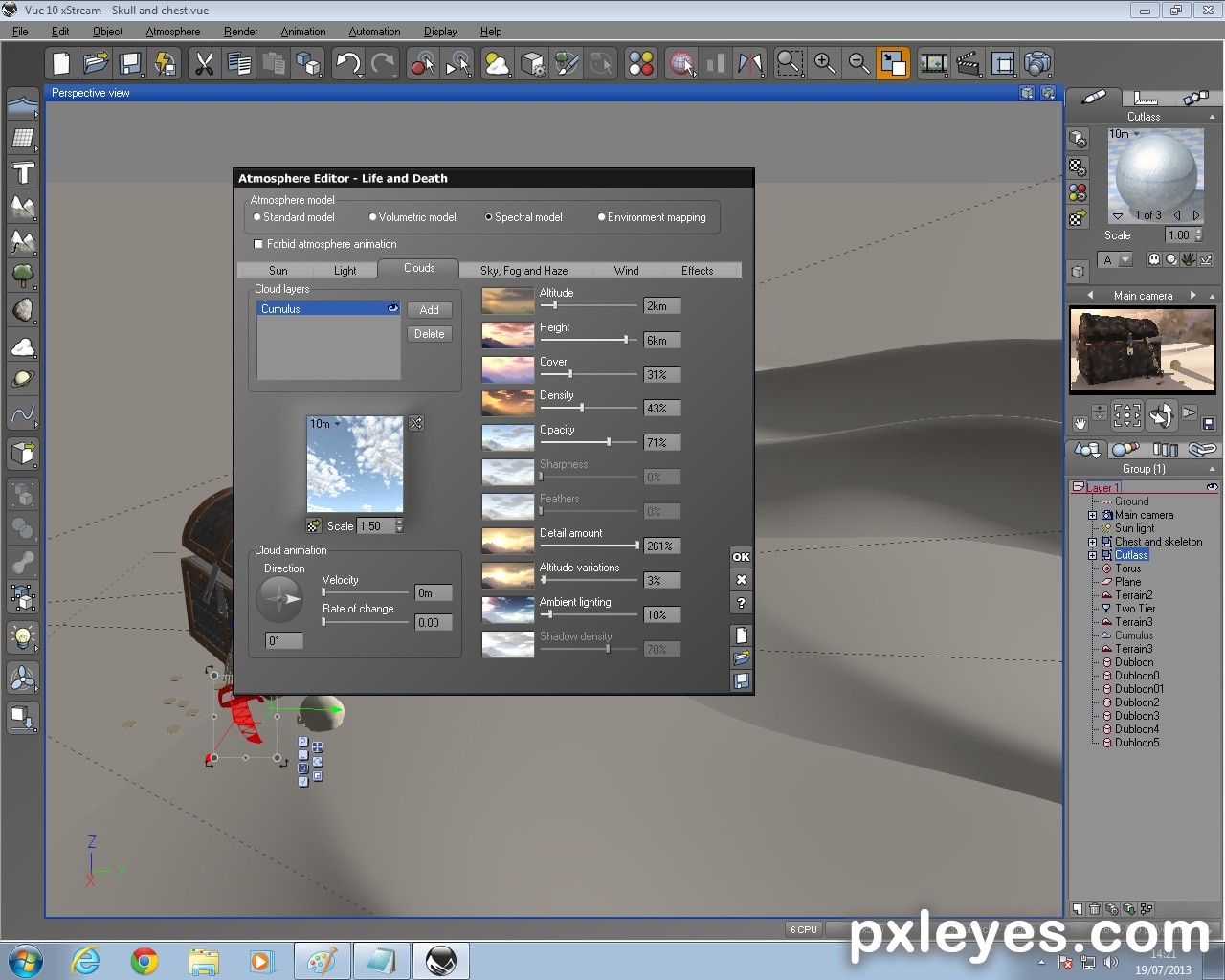1225x980 pixels.
Task: Click the Opacity slider
Action: (589, 442)
